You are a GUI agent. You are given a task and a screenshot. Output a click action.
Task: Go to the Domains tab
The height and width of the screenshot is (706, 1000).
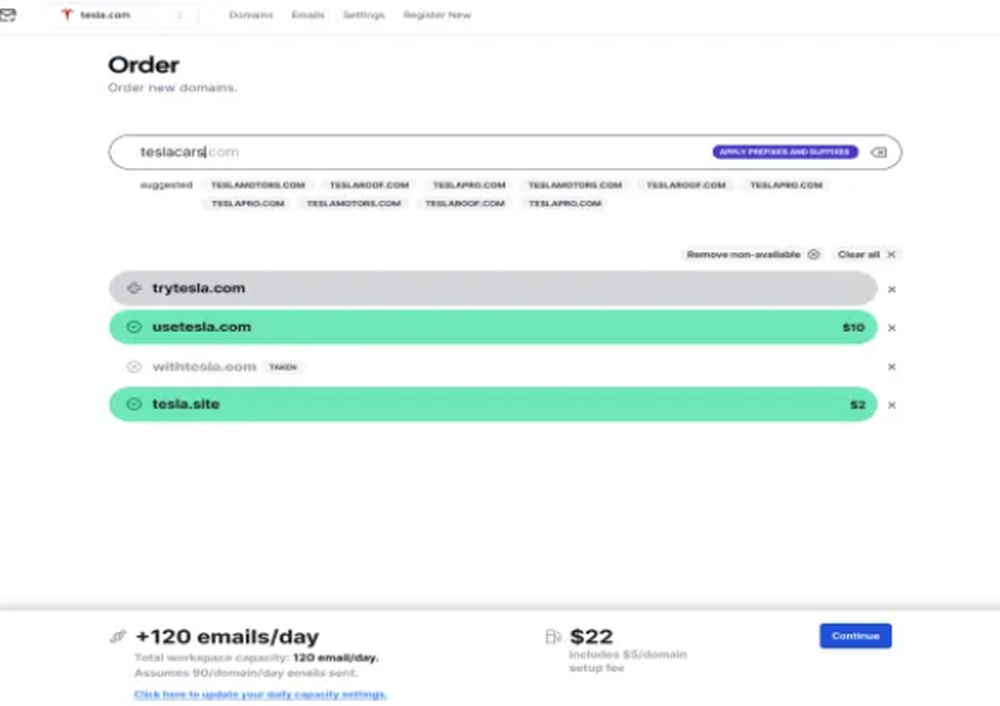pos(251,15)
